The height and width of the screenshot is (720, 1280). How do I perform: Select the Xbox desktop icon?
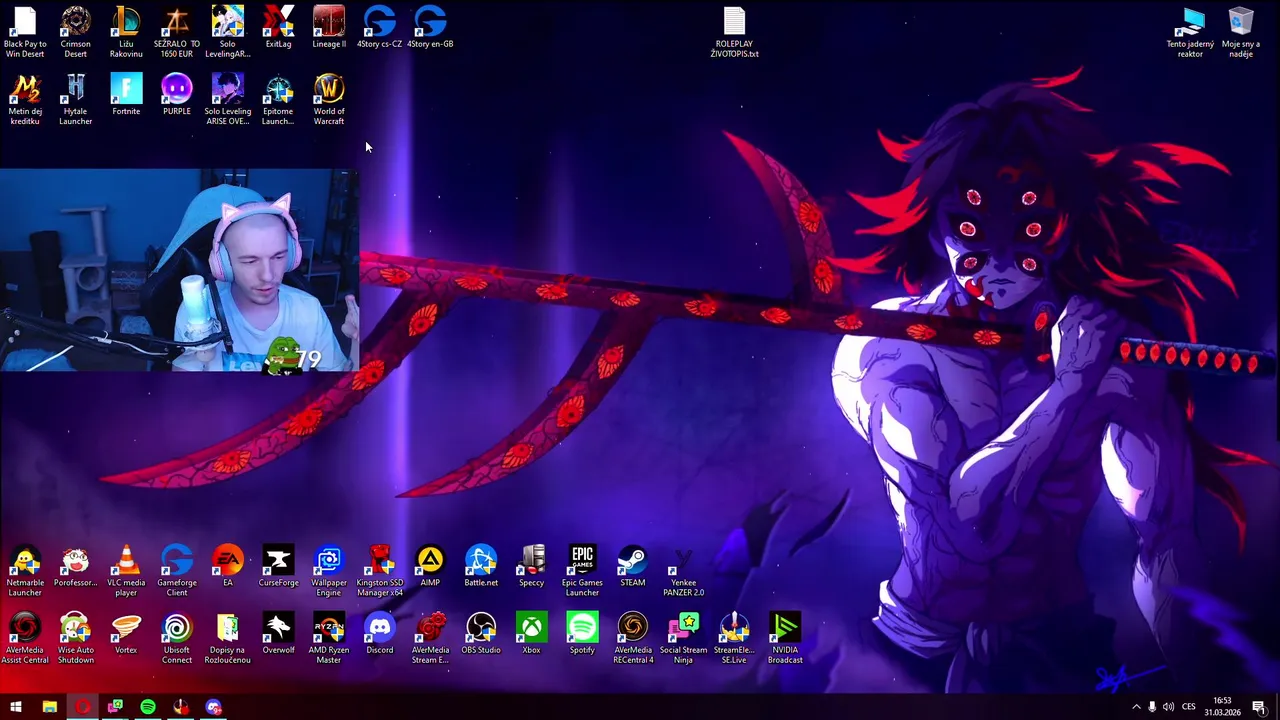pos(531,635)
